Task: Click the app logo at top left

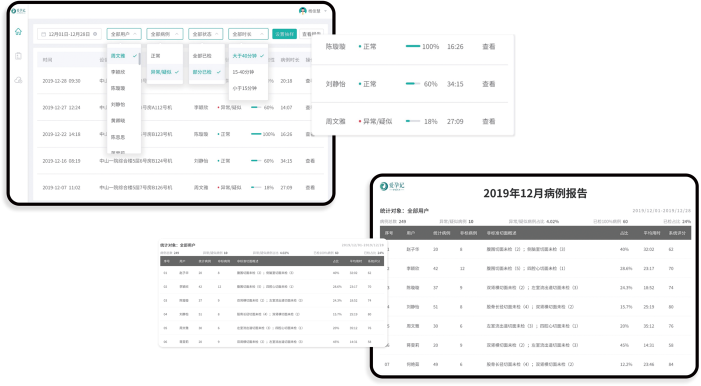Action: [x=19, y=11]
